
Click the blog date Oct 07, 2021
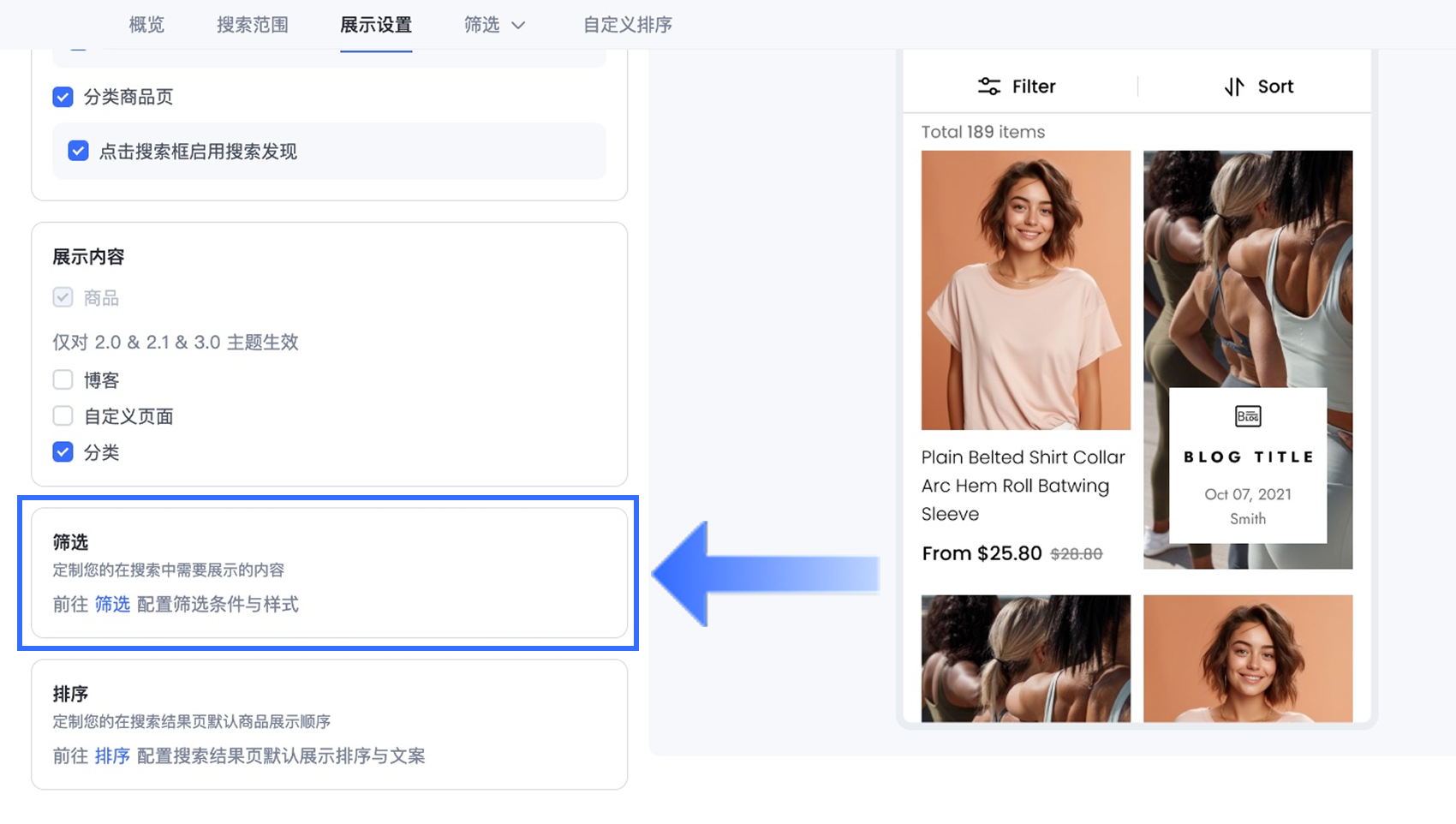point(1248,494)
